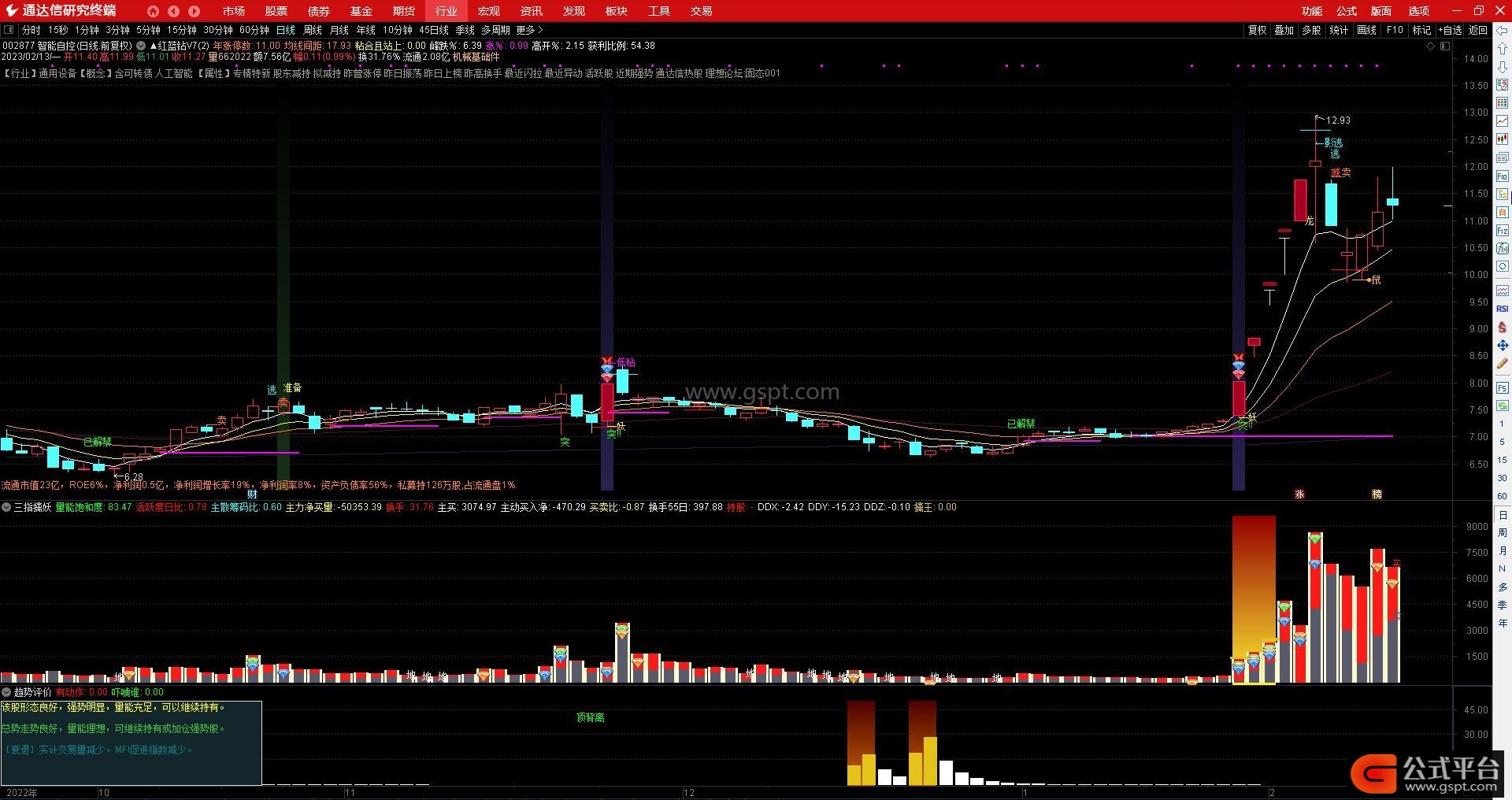Click the 统计 statistics button

click(x=1339, y=30)
